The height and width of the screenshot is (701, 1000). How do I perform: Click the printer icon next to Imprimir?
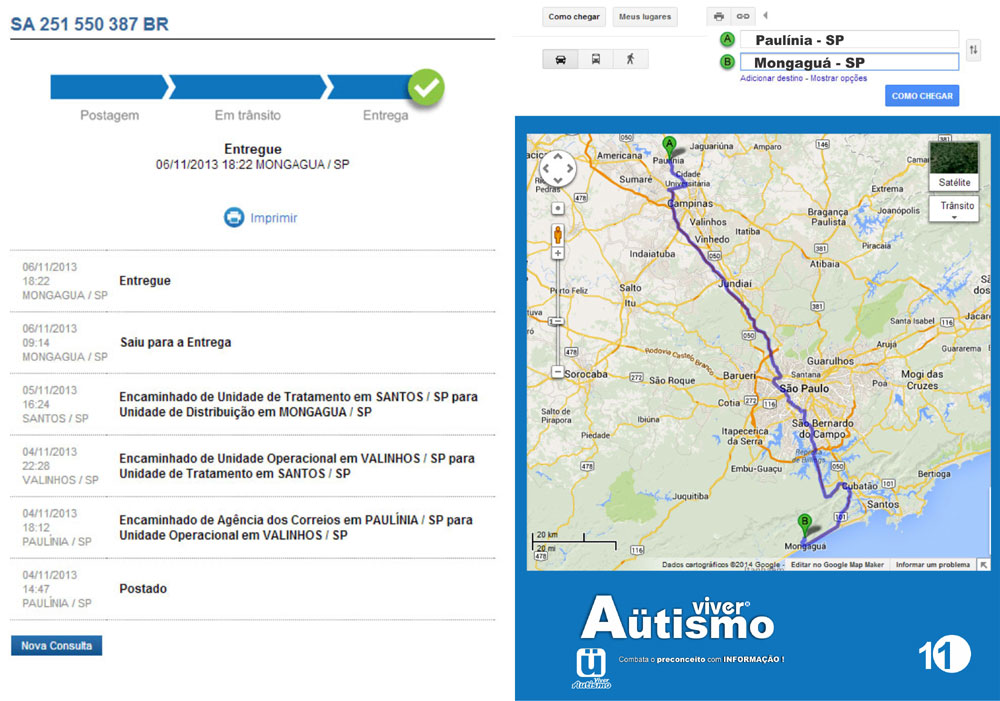(x=234, y=217)
